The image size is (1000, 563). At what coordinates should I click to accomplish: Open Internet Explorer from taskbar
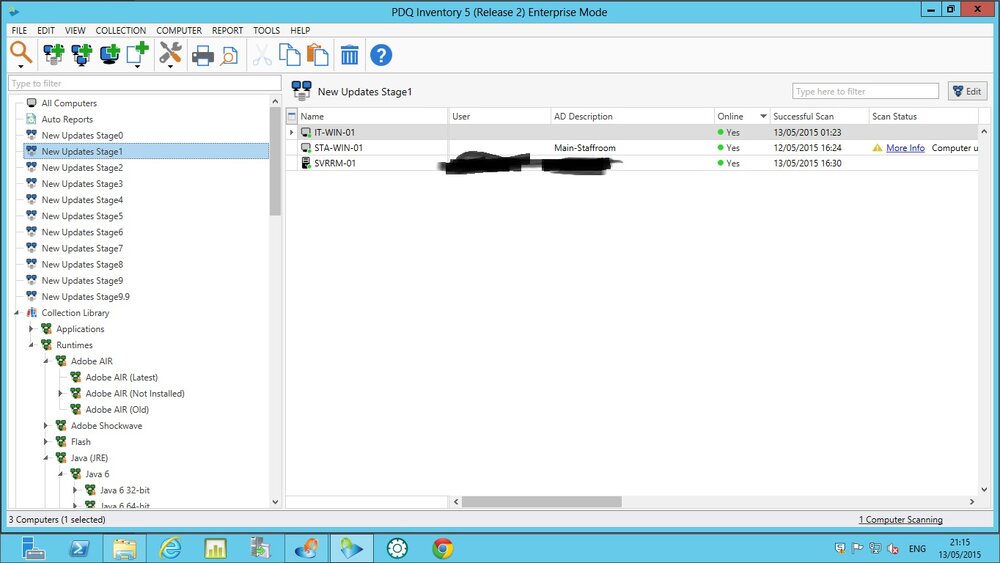coord(170,548)
